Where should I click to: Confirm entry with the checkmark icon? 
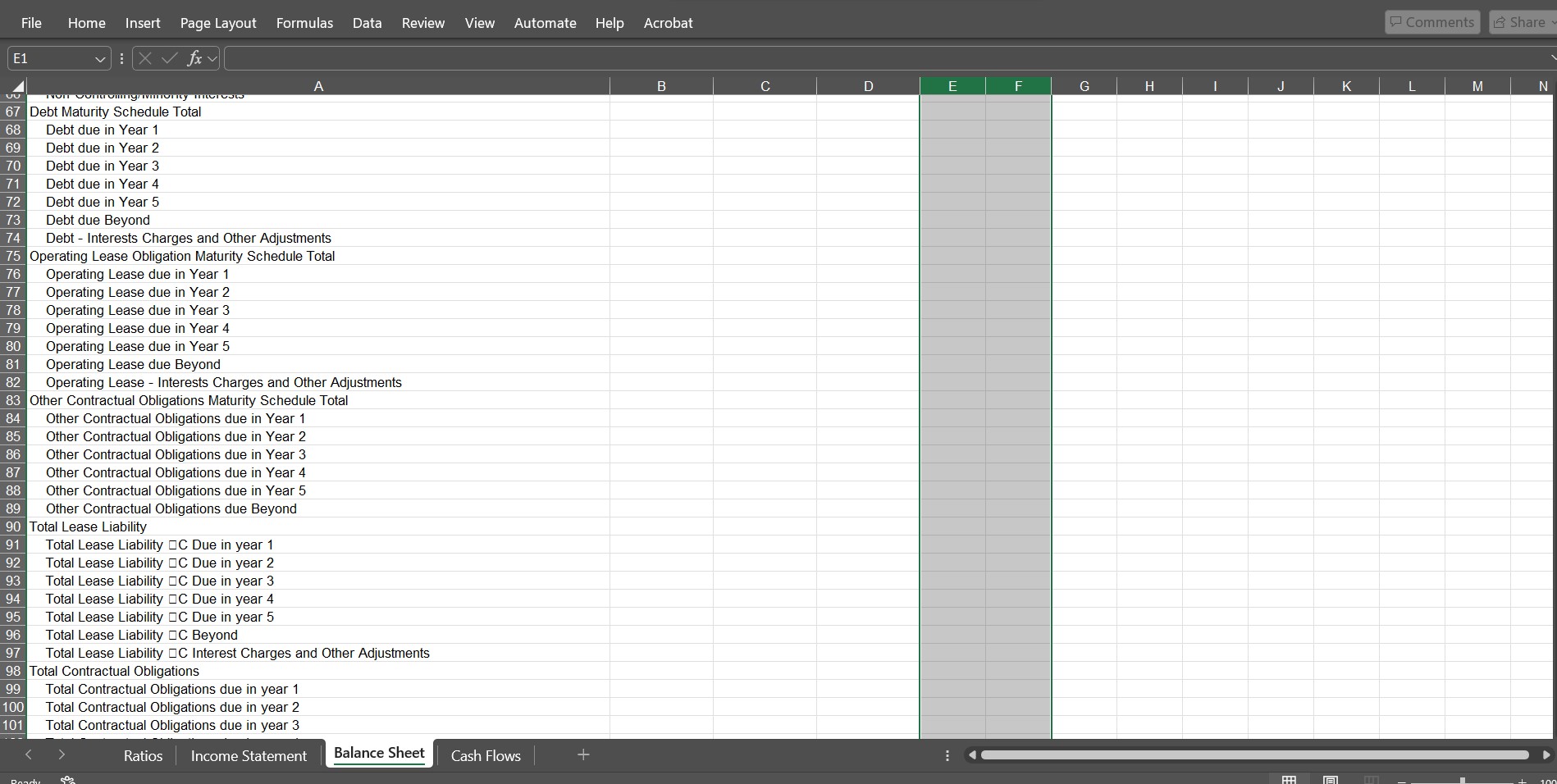tap(170, 58)
